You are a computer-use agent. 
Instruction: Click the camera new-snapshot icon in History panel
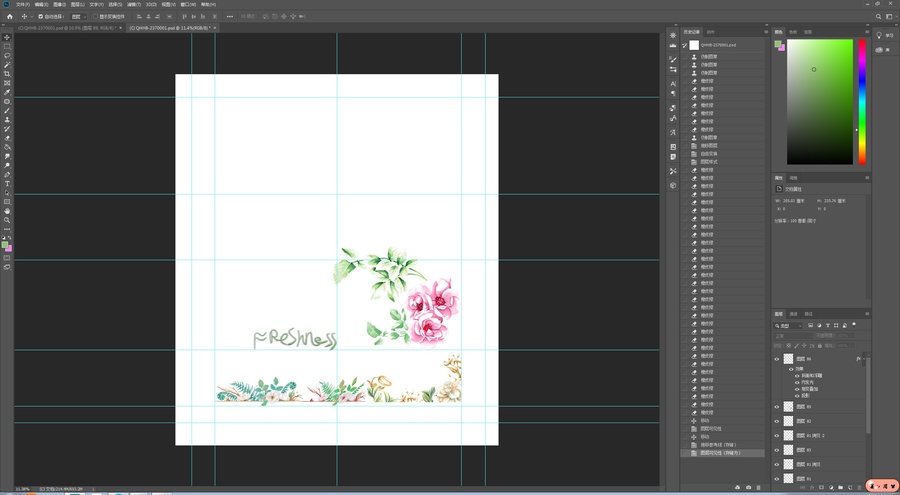coord(748,488)
